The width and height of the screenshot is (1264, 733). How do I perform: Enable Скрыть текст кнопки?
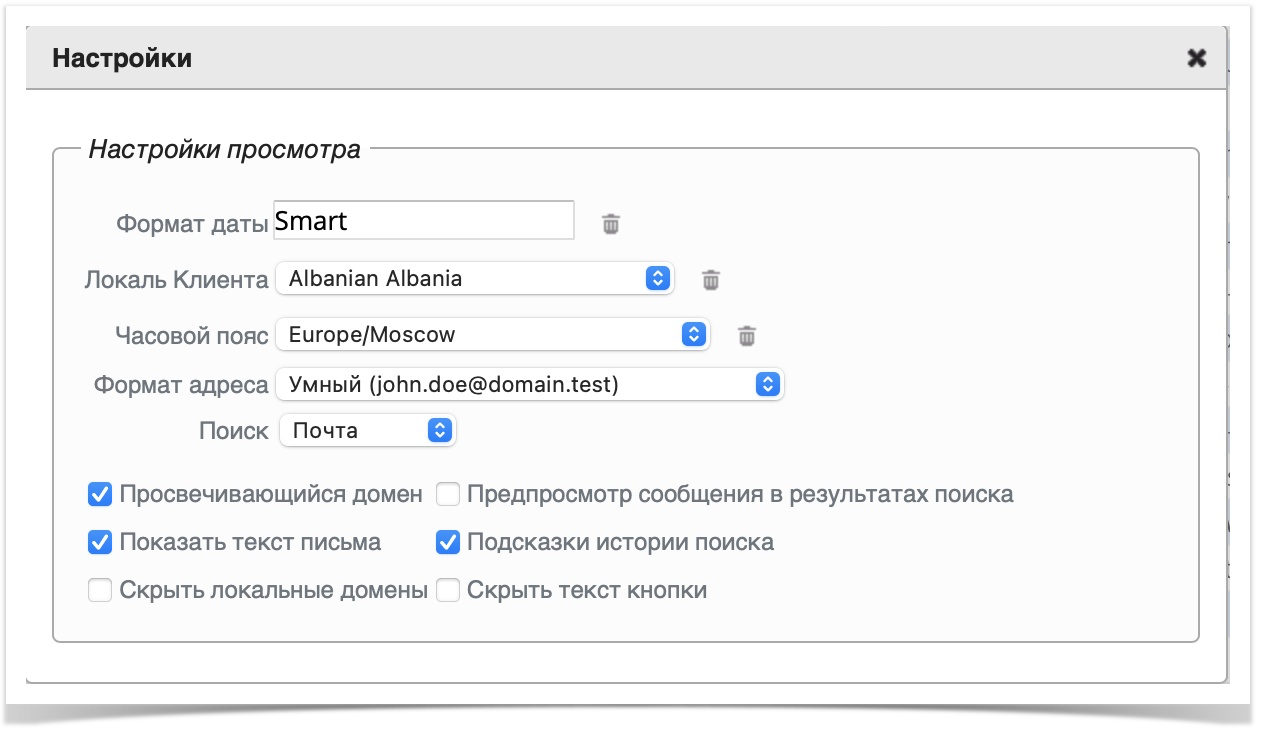coord(446,590)
